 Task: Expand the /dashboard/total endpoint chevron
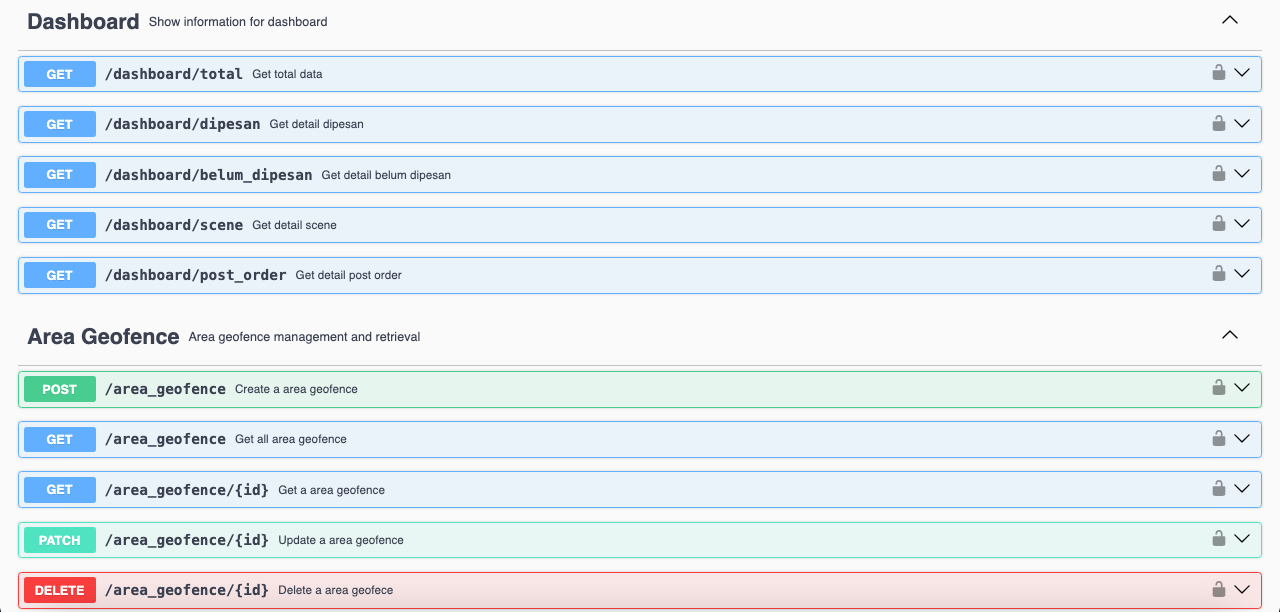pos(1242,73)
